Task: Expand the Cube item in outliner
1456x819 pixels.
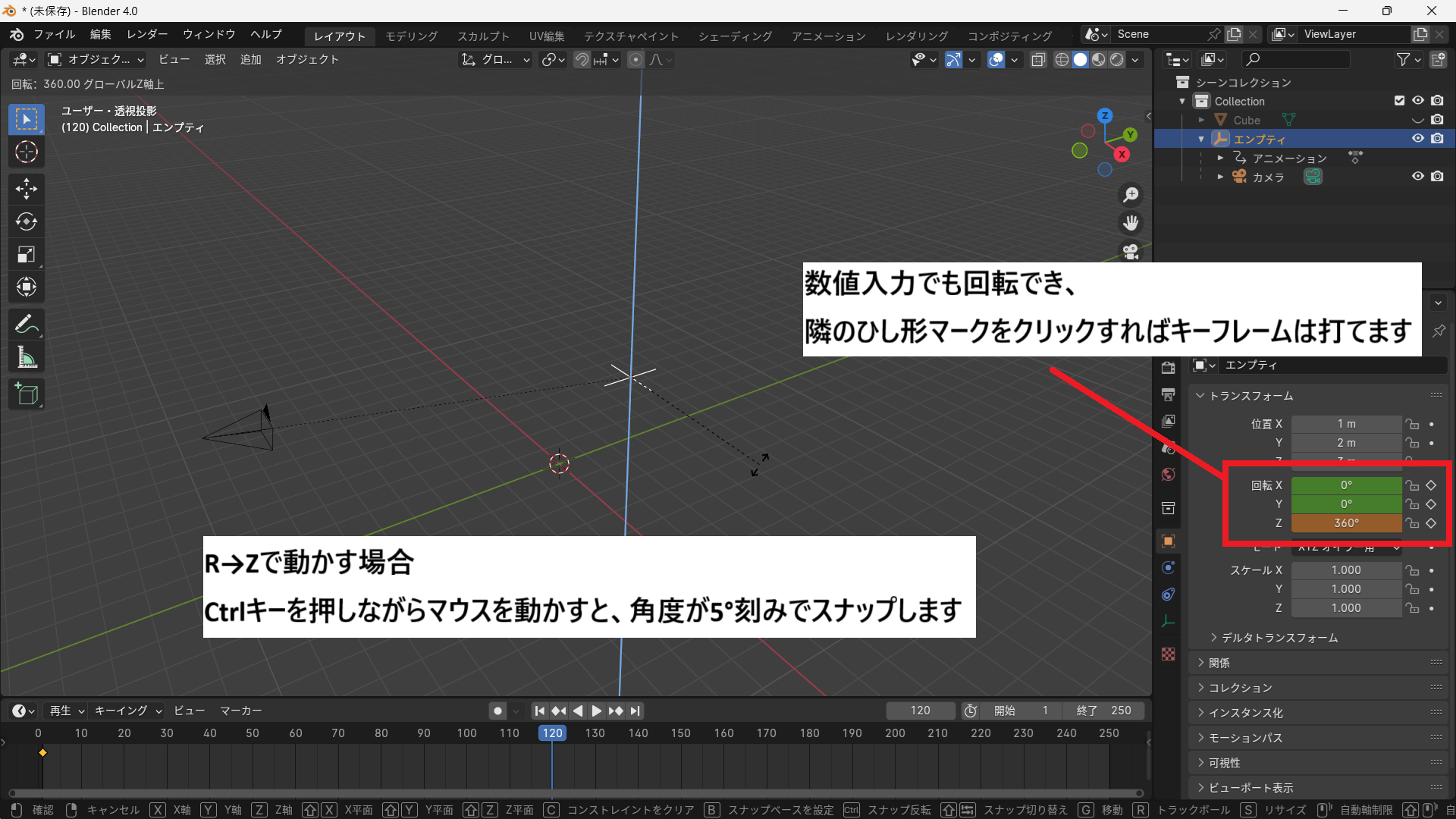Action: 1201,120
